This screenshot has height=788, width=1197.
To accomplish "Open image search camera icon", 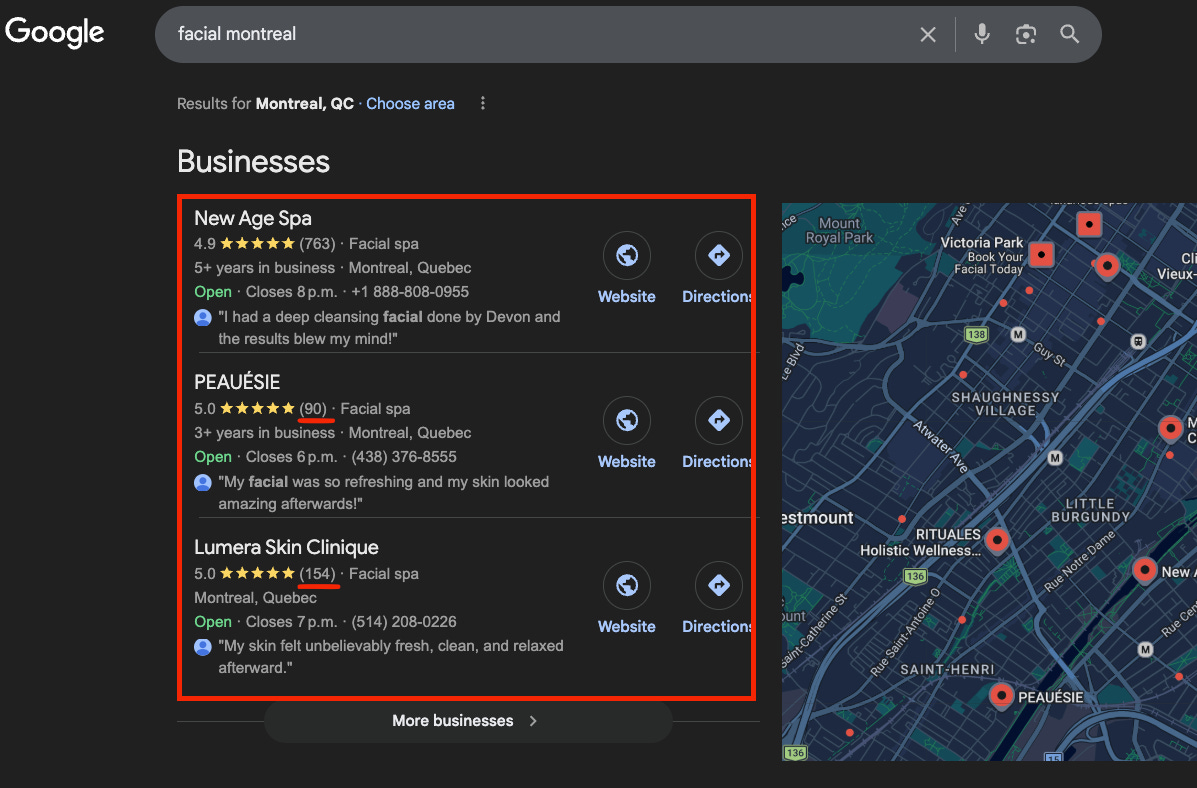I will (x=1025, y=34).
